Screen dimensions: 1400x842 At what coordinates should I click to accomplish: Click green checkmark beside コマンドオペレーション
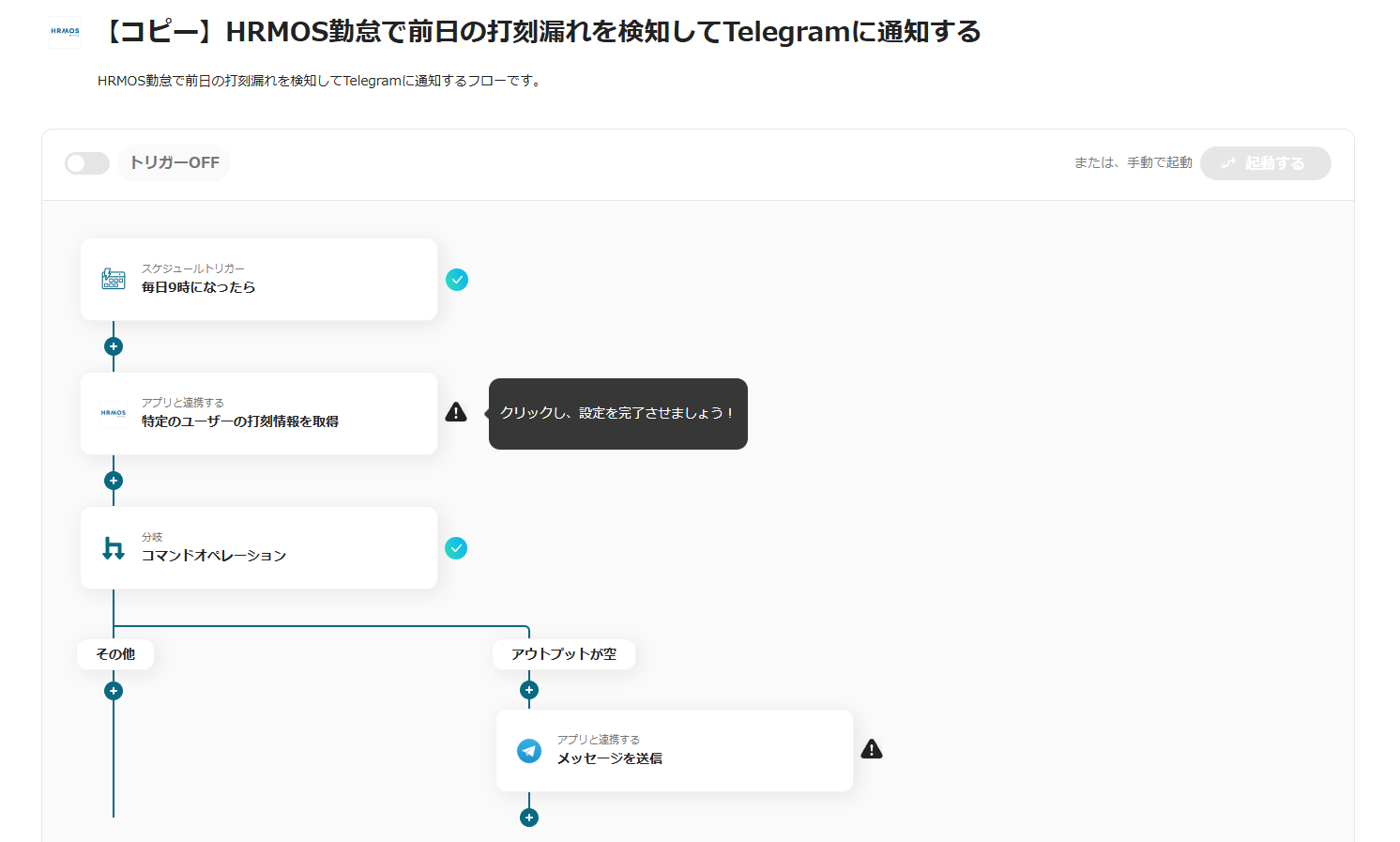tap(456, 548)
